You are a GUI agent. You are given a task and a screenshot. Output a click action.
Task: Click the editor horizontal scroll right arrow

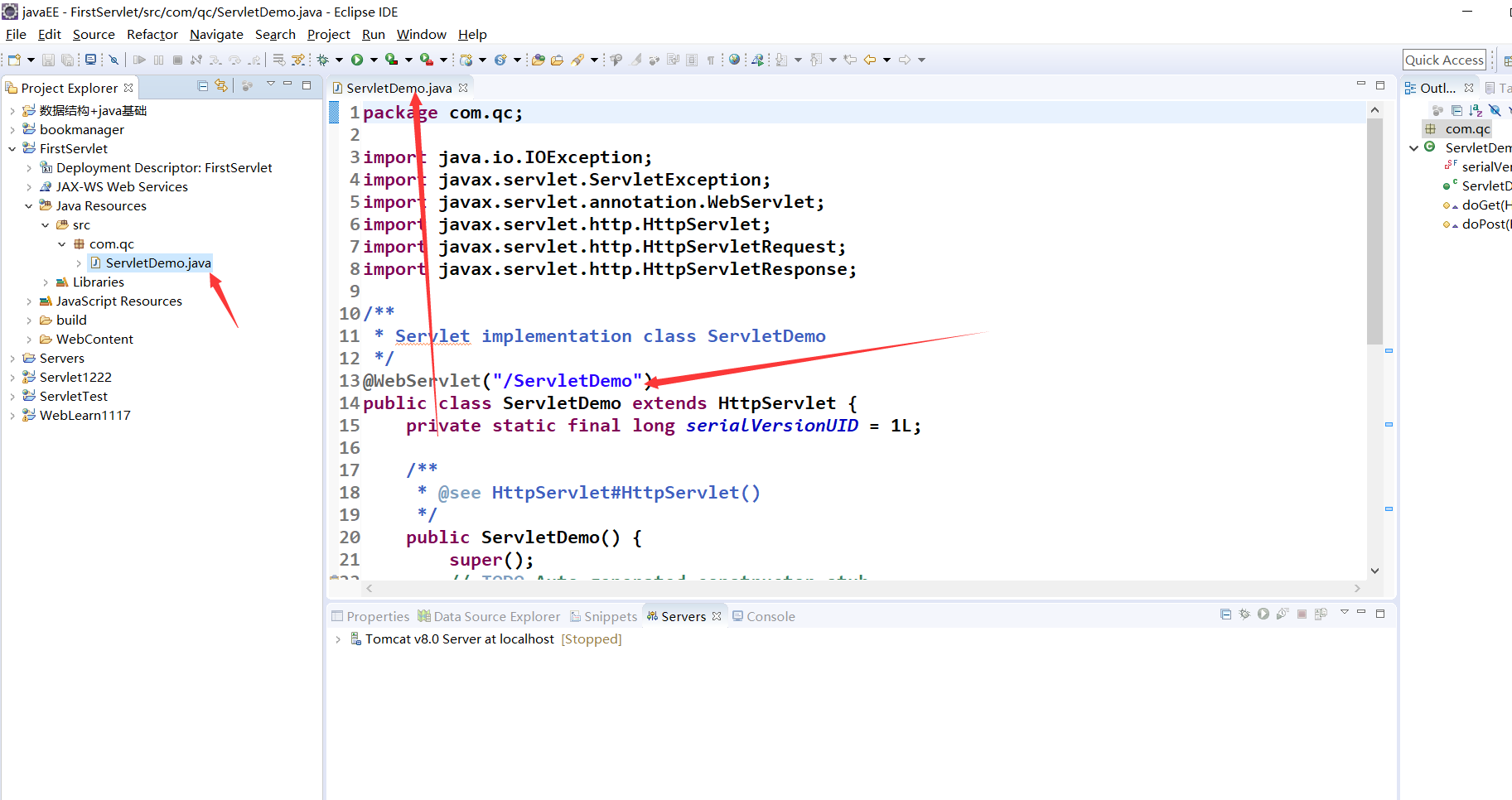1357,588
